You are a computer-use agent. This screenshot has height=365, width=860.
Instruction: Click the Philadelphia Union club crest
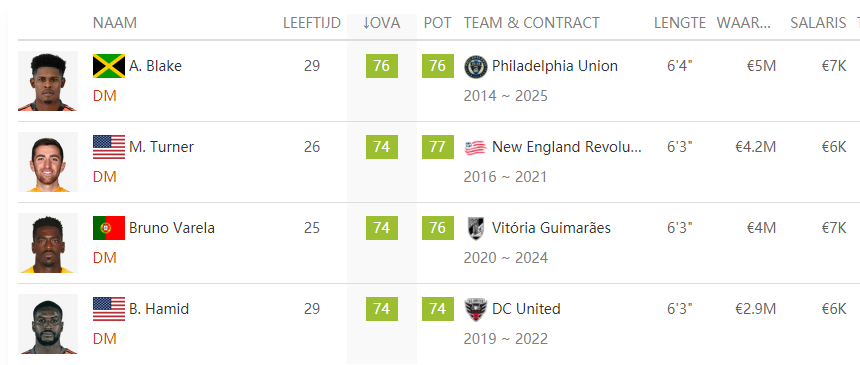point(476,66)
